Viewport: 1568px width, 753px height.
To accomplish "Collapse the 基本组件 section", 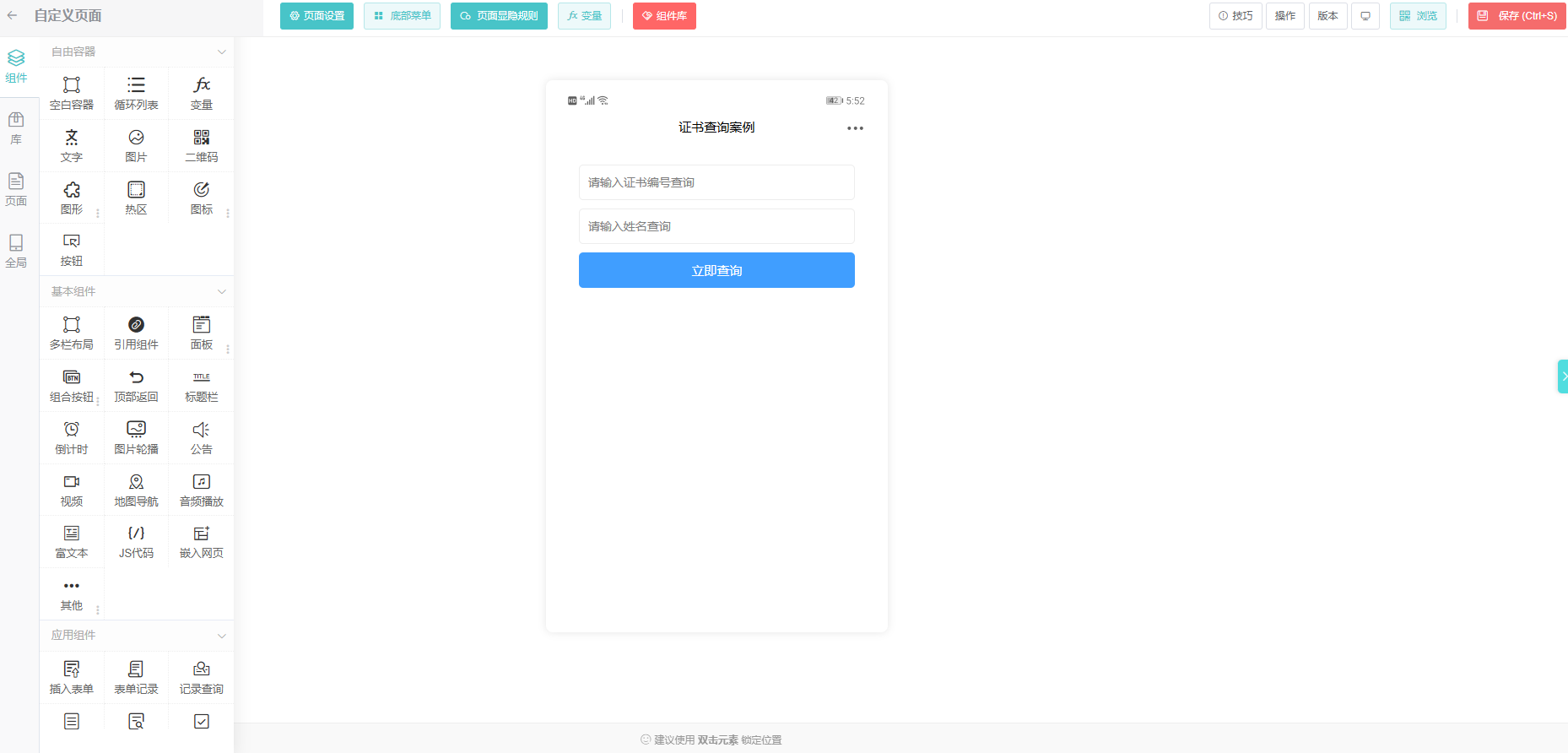I will point(222,291).
